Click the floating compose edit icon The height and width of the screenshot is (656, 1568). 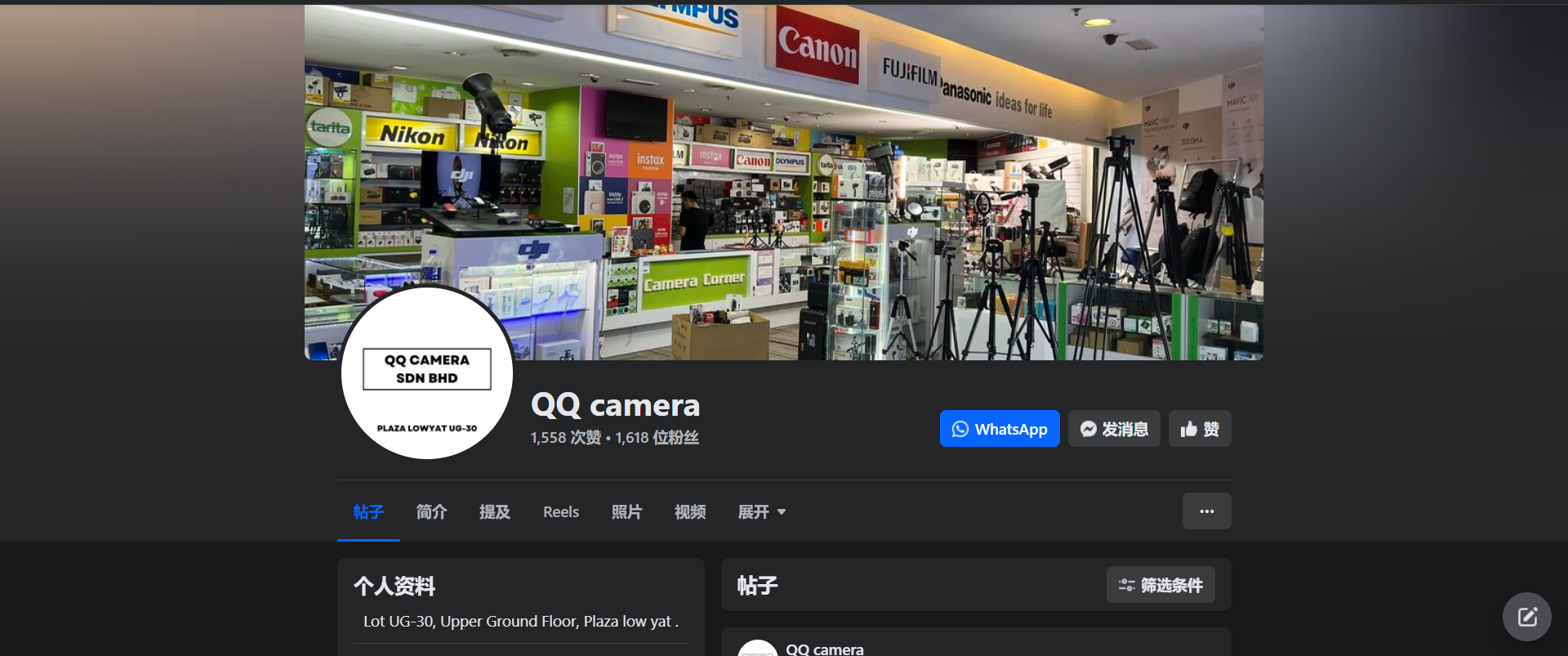1526,617
